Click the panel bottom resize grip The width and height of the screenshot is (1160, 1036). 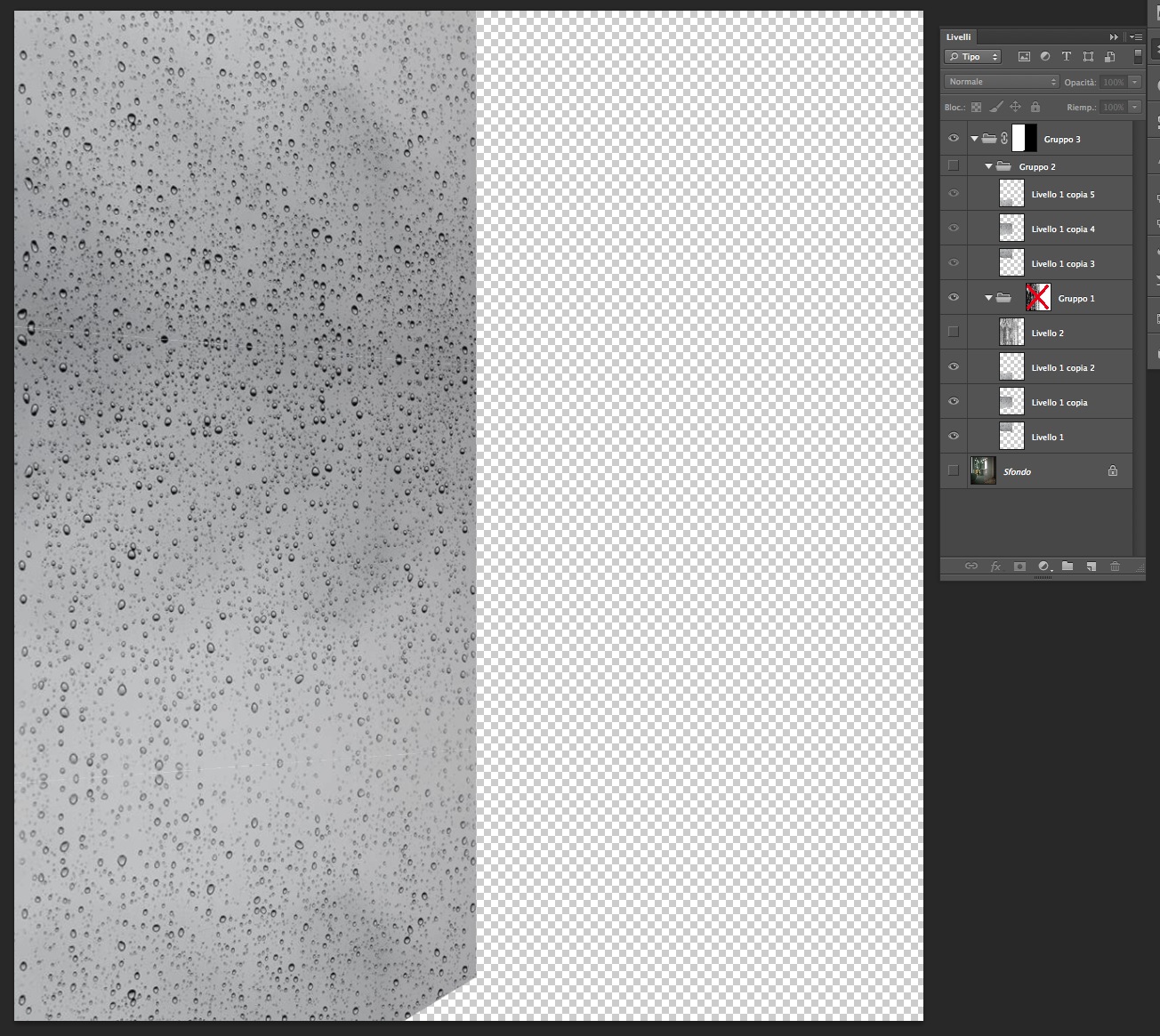[1043, 578]
